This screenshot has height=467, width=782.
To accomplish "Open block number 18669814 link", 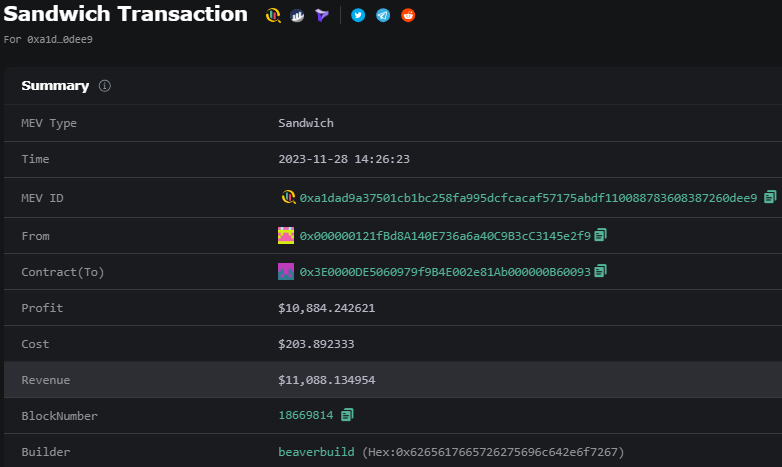I will coord(306,416).
